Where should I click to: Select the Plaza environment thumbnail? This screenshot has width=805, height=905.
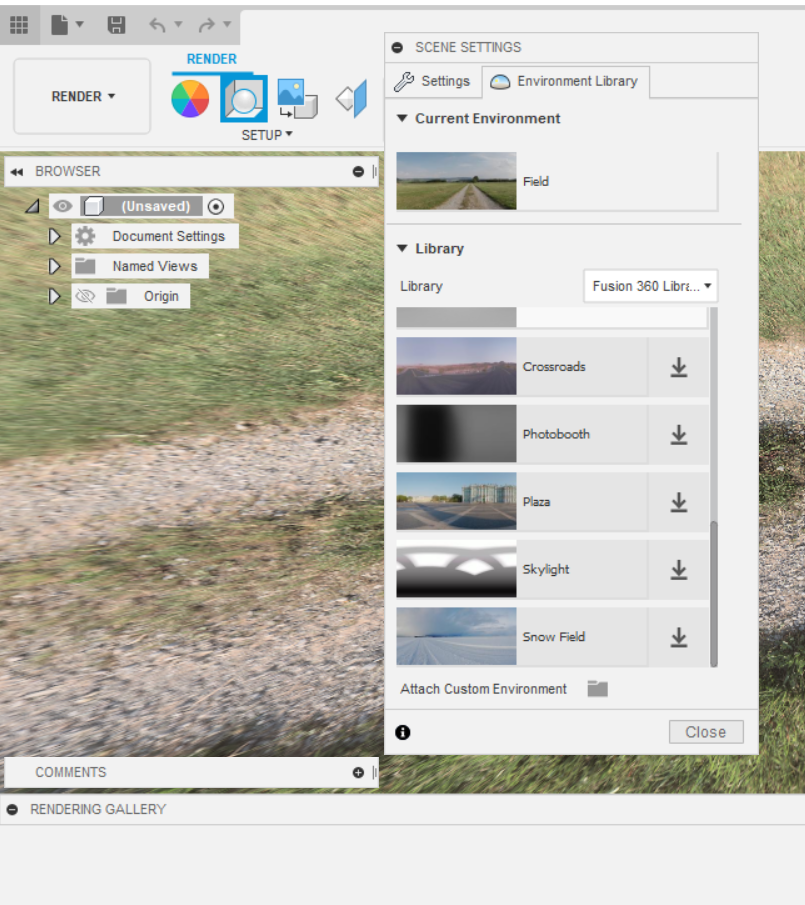[456, 501]
